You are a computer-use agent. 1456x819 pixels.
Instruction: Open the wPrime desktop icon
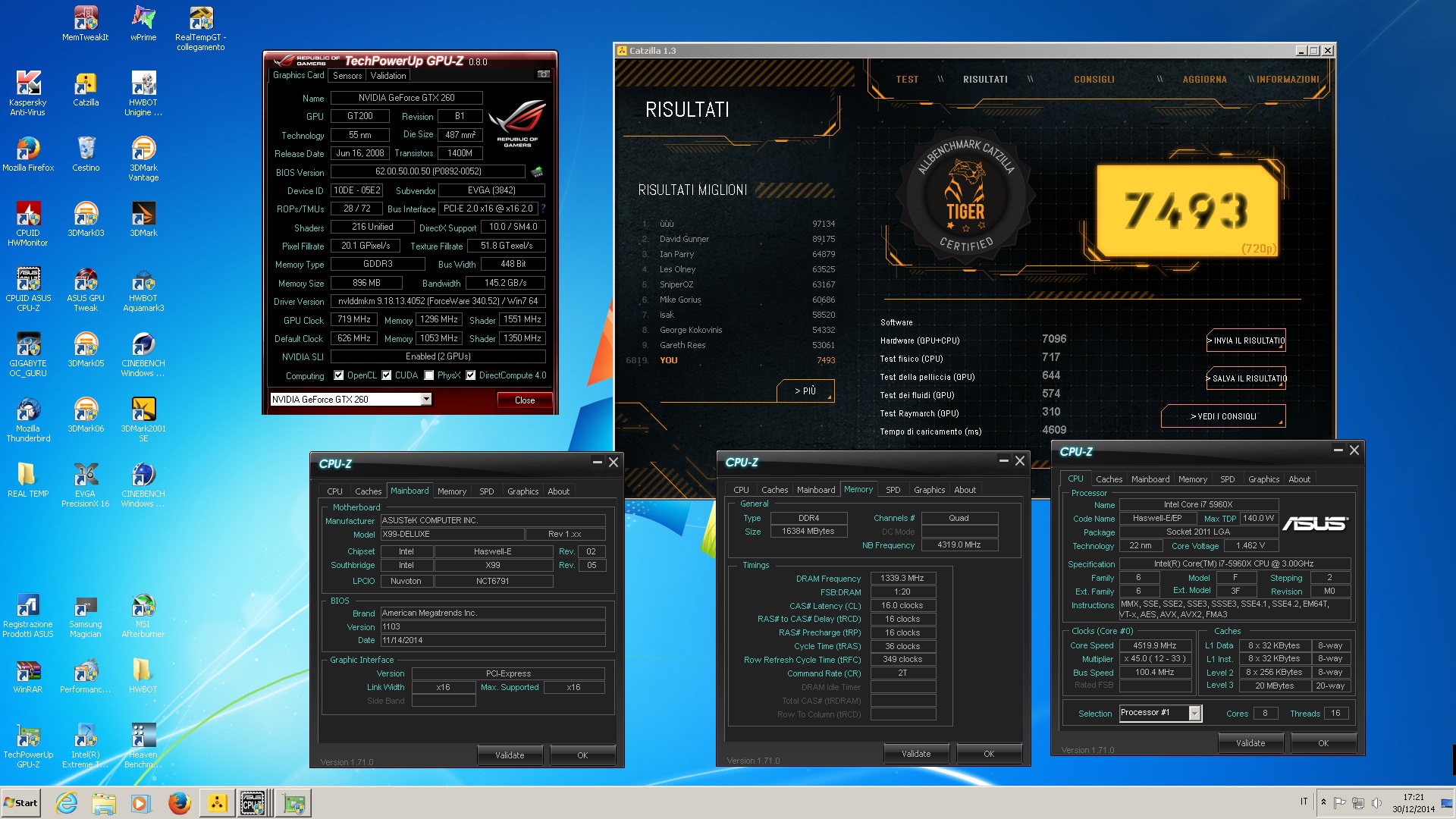click(143, 24)
